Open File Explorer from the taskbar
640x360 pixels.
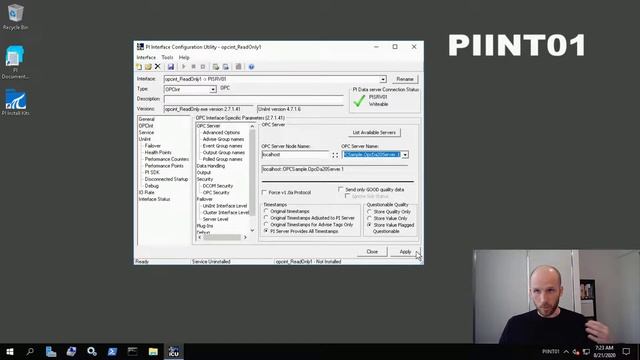153,351
